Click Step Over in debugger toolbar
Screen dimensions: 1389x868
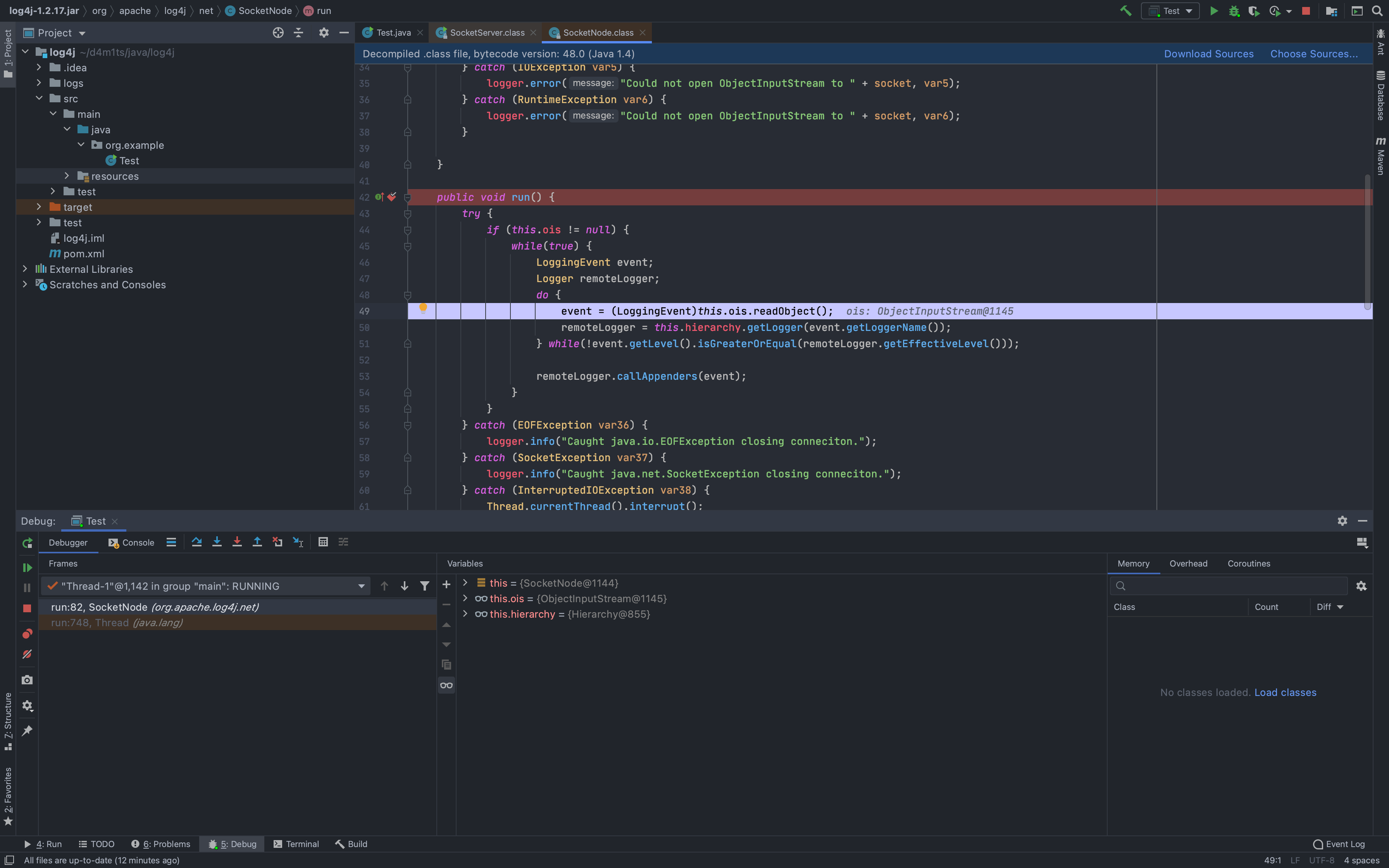pos(196,542)
